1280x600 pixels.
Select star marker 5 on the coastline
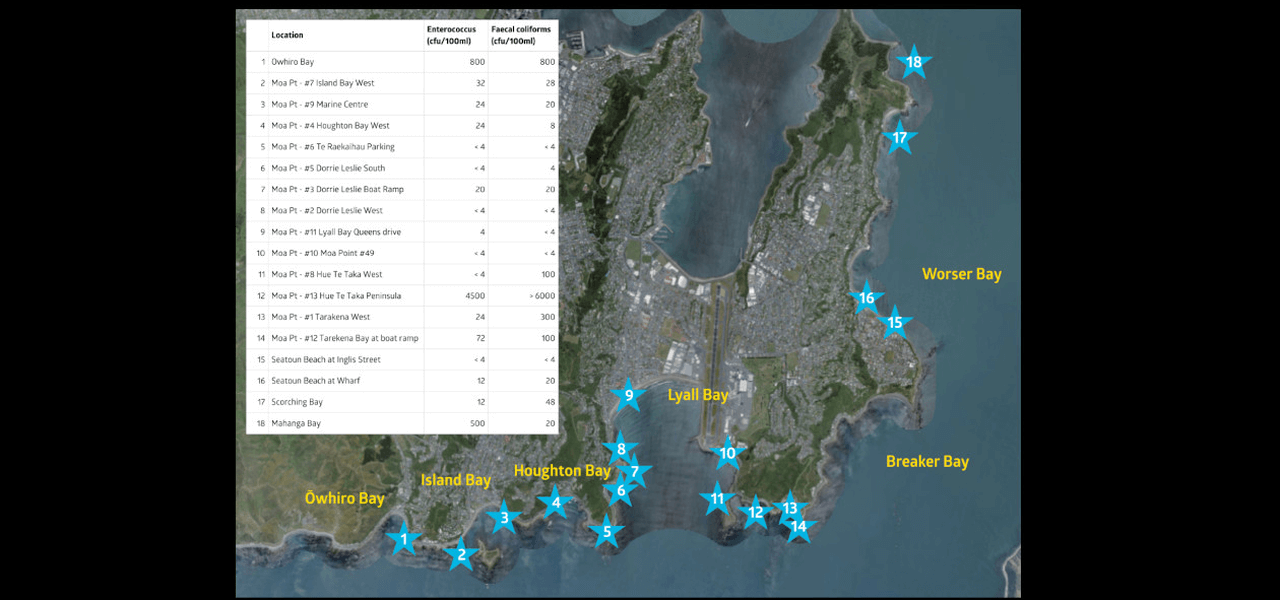click(x=606, y=532)
